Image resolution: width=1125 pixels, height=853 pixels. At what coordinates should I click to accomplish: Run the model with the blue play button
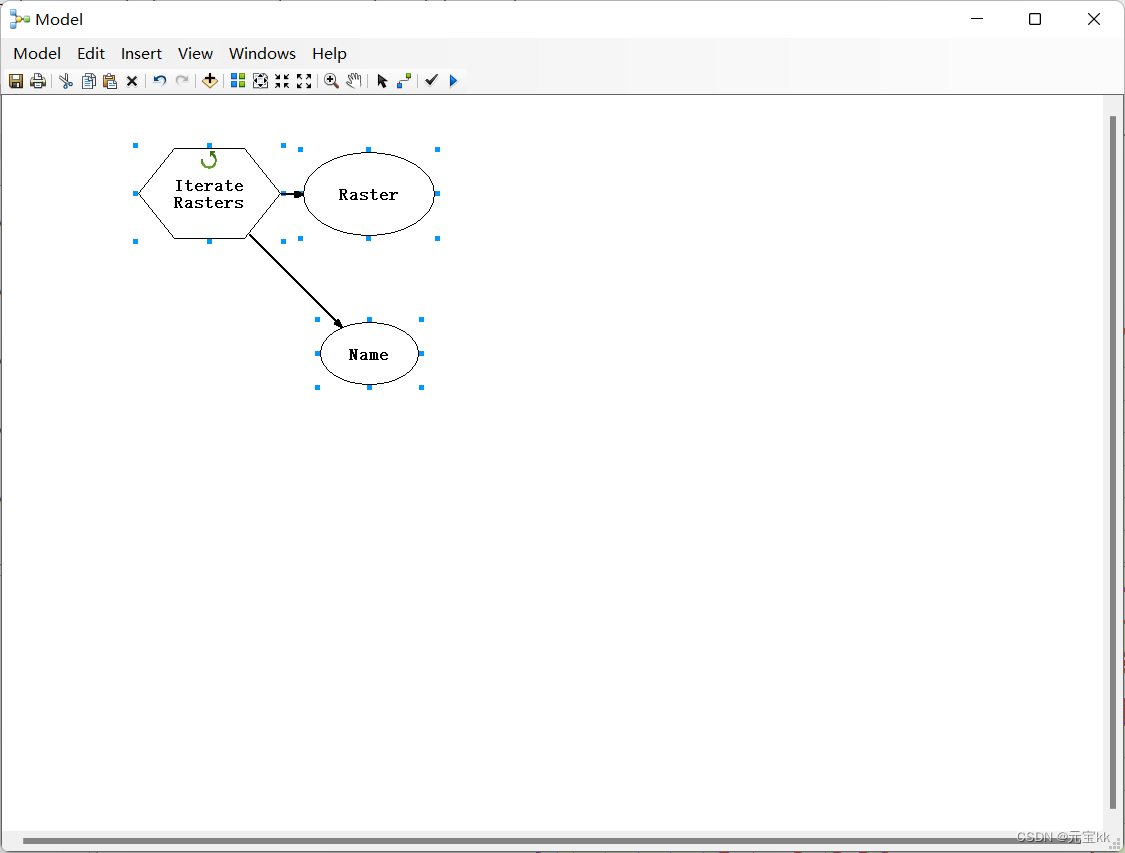click(453, 81)
